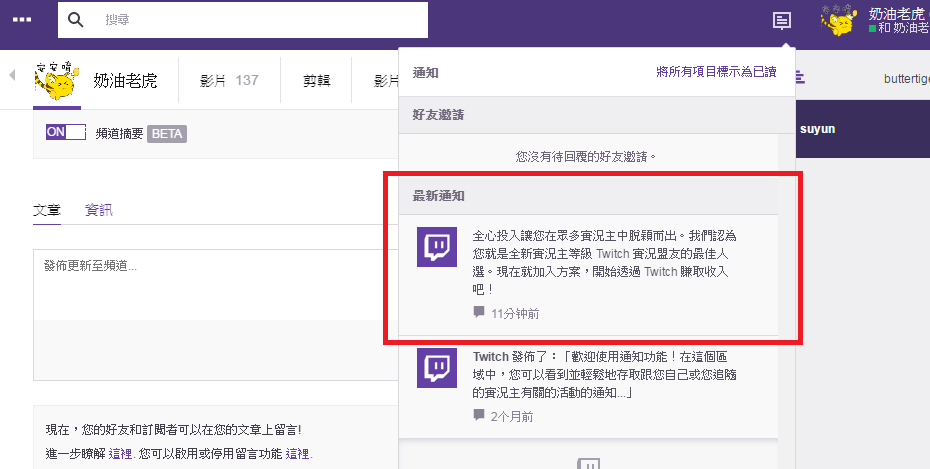Switch to the 剪輯 tab
This screenshot has height=469, width=930.
point(316,81)
